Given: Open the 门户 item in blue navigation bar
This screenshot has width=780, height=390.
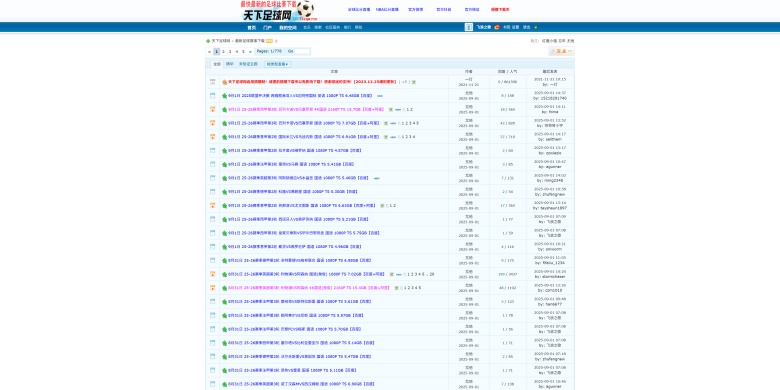Looking at the screenshot, I should coord(268,28).
